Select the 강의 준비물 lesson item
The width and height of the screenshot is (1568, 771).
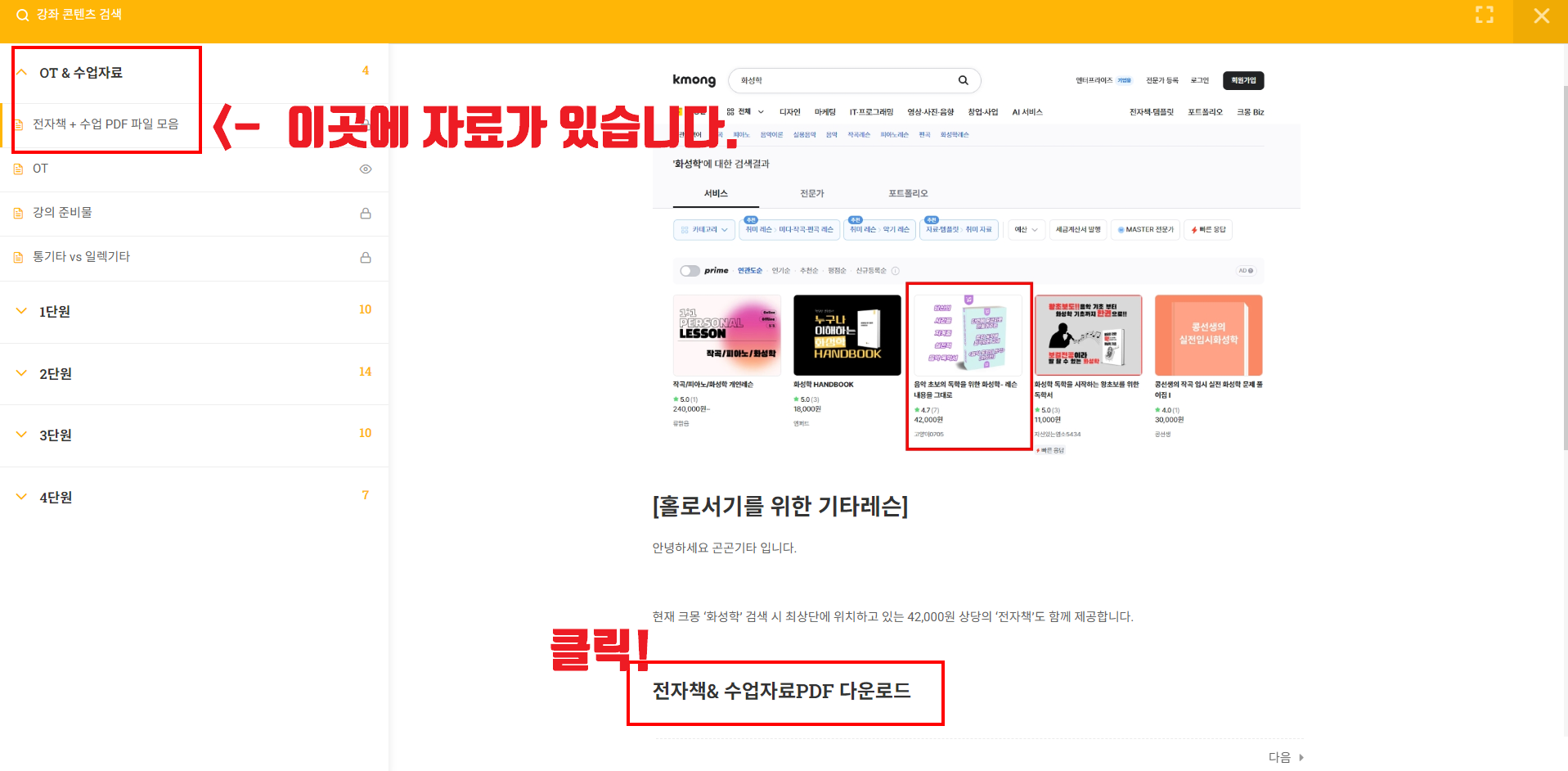62,212
